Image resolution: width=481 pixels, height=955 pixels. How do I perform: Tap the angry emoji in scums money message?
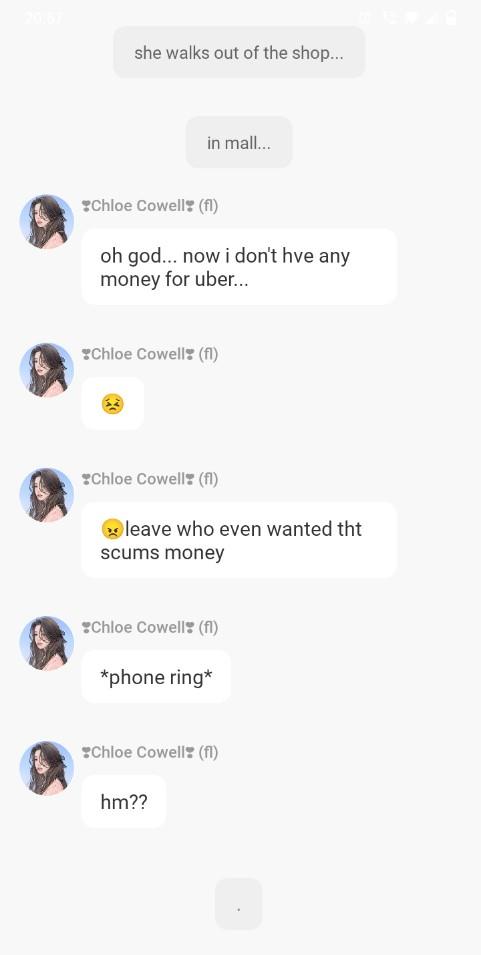point(112,529)
